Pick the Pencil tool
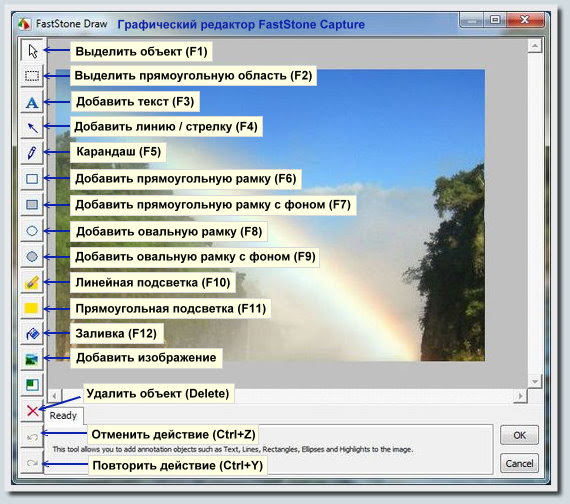The width and height of the screenshot is (570, 504). click(x=32, y=152)
